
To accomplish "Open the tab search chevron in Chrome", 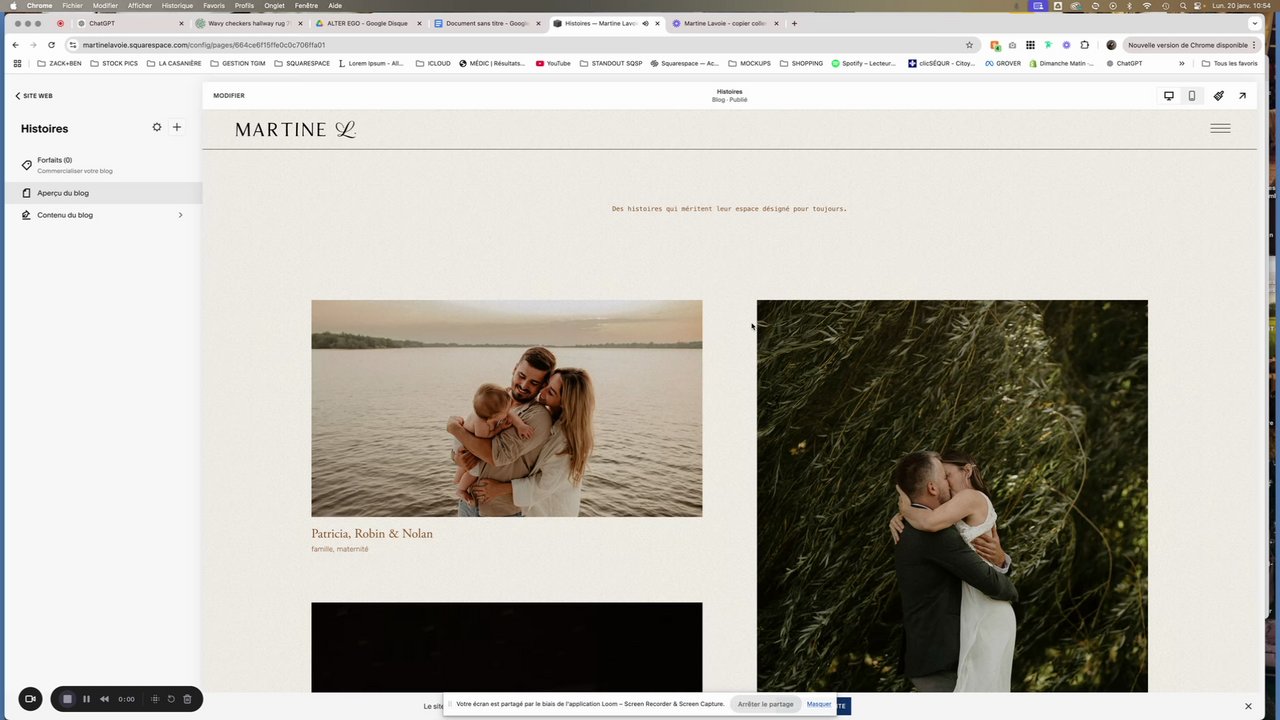I will coord(1254,23).
